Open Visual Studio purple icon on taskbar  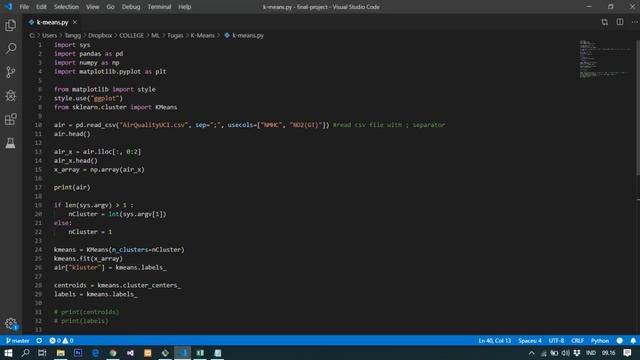point(130,353)
